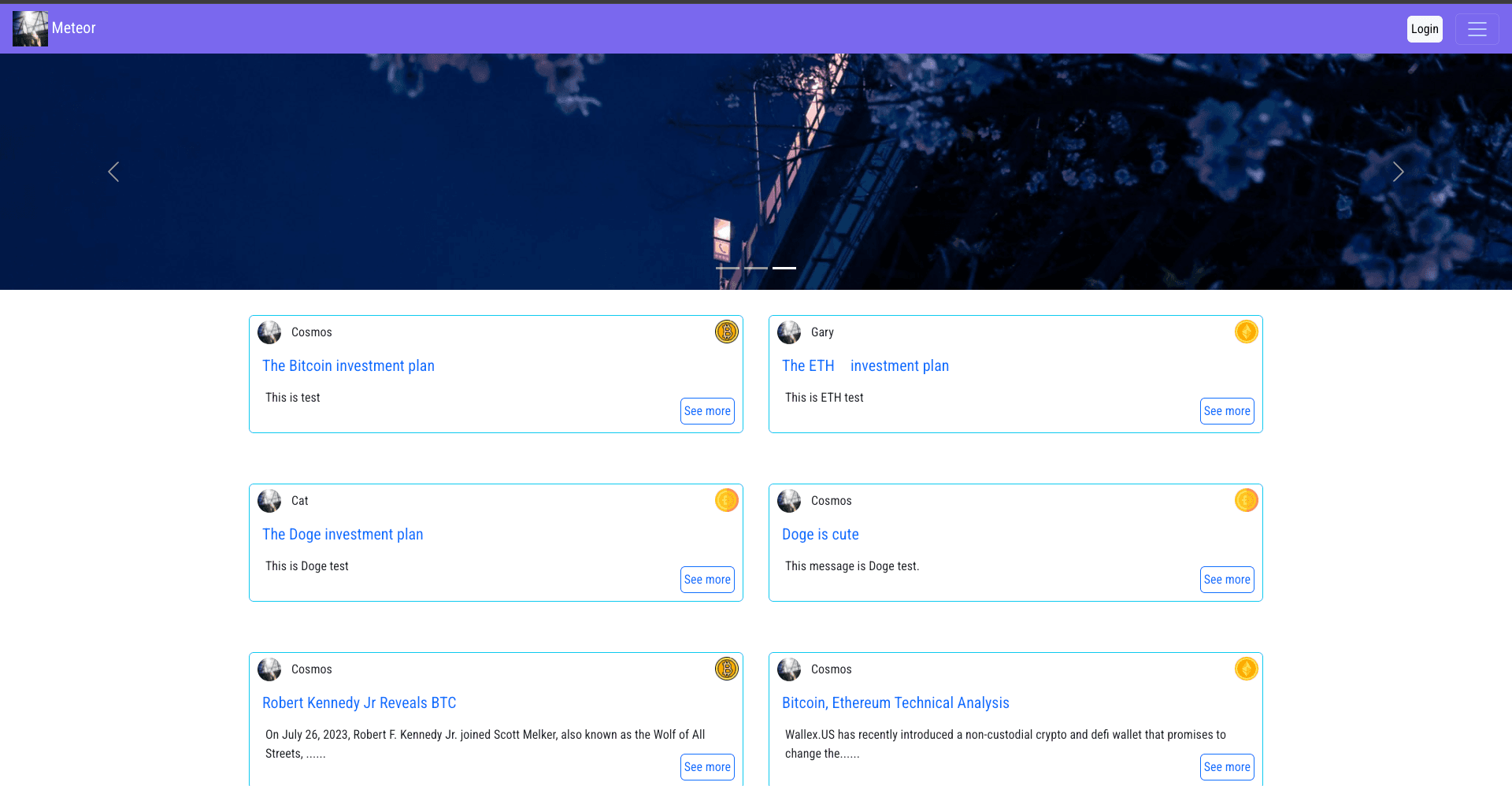Image resolution: width=1512 pixels, height=786 pixels.
Task: Open The Bitcoin investment plan article
Action: coord(348,365)
